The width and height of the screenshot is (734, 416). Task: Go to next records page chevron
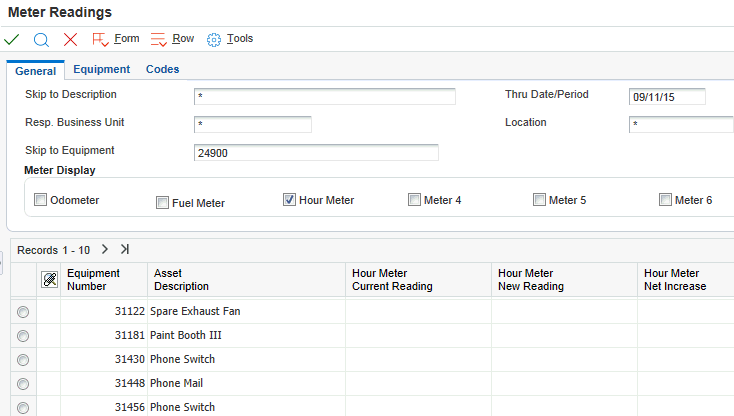click(104, 249)
